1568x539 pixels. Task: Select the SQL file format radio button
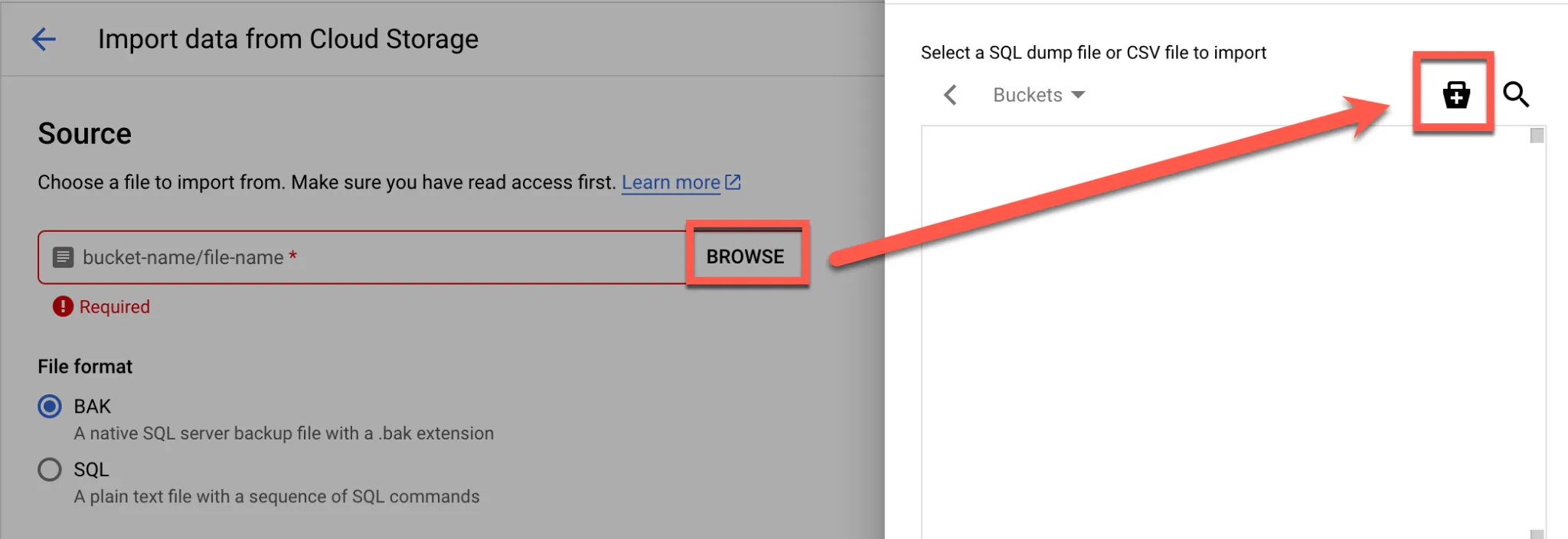click(50, 469)
